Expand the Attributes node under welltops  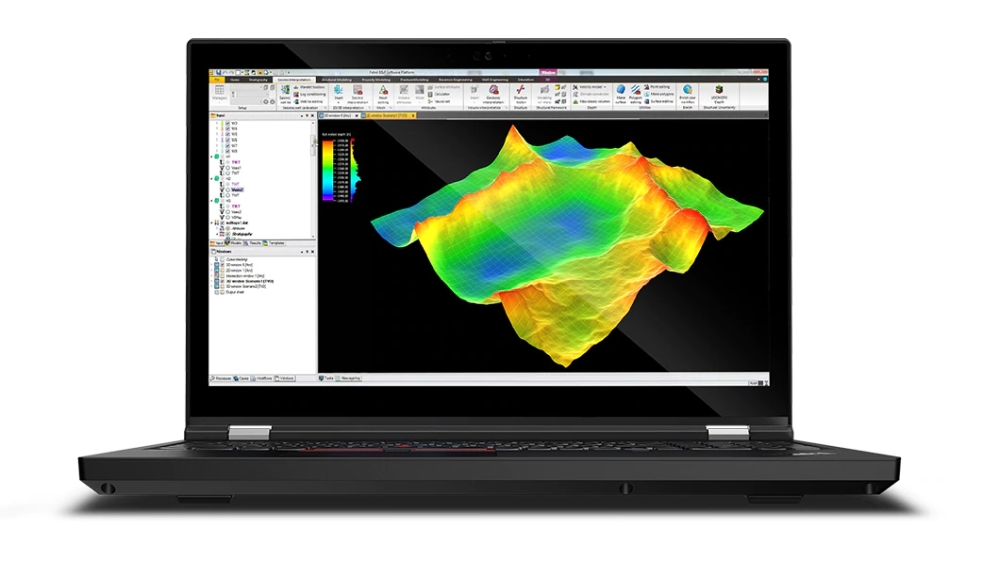point(217,228)
